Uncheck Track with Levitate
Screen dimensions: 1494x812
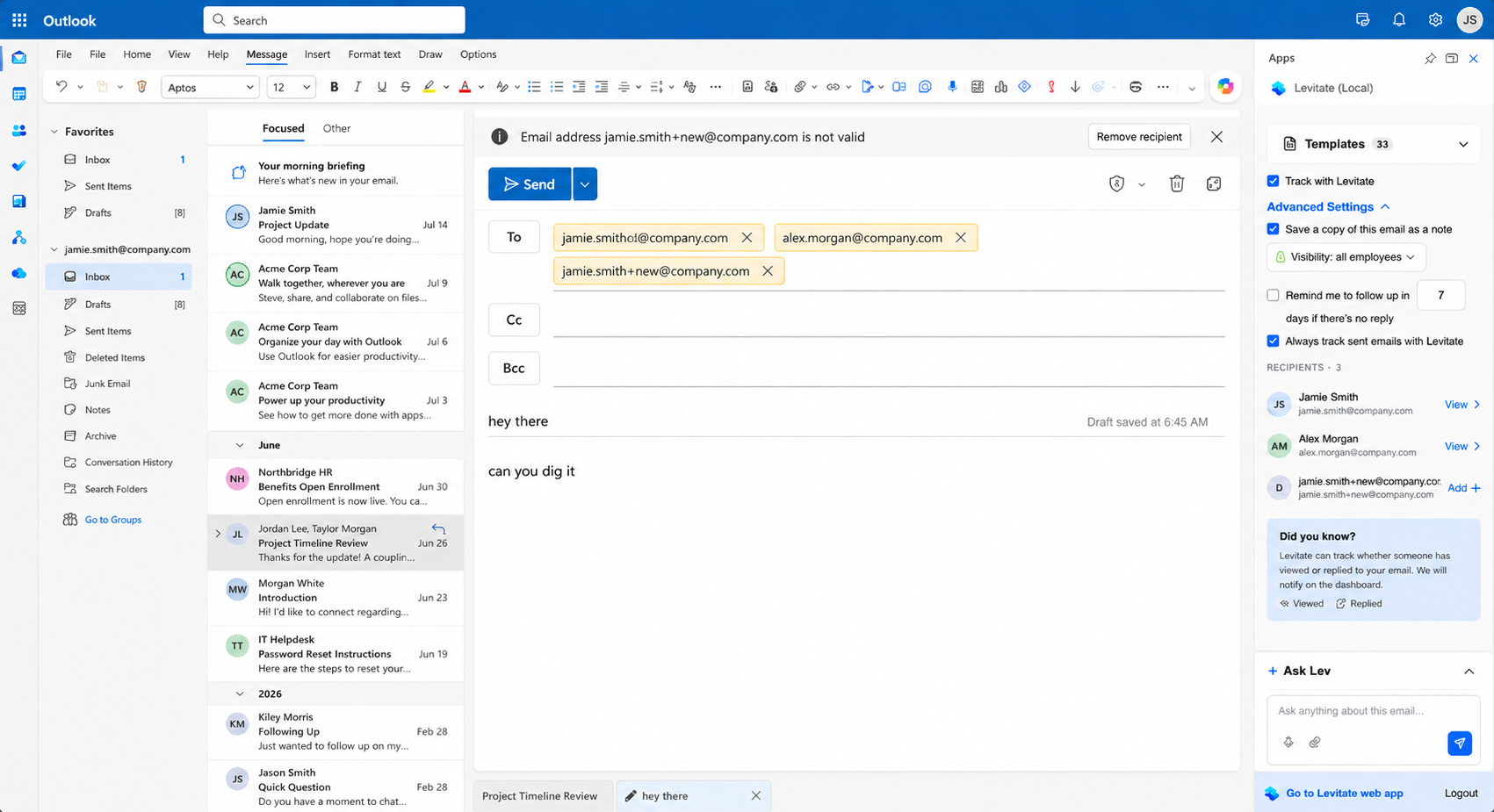click(x=1273, y=181)
